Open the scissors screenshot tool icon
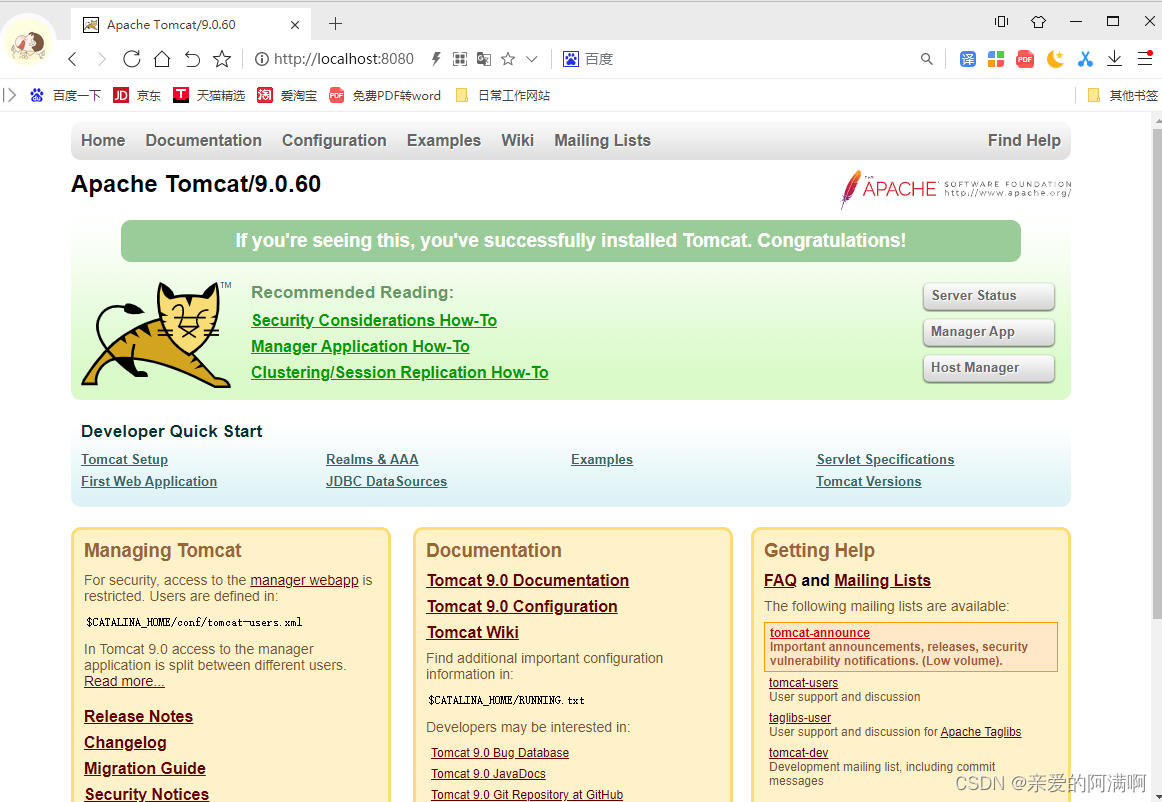Viewport: 1162px width, 802px height. click(1085, 59)
